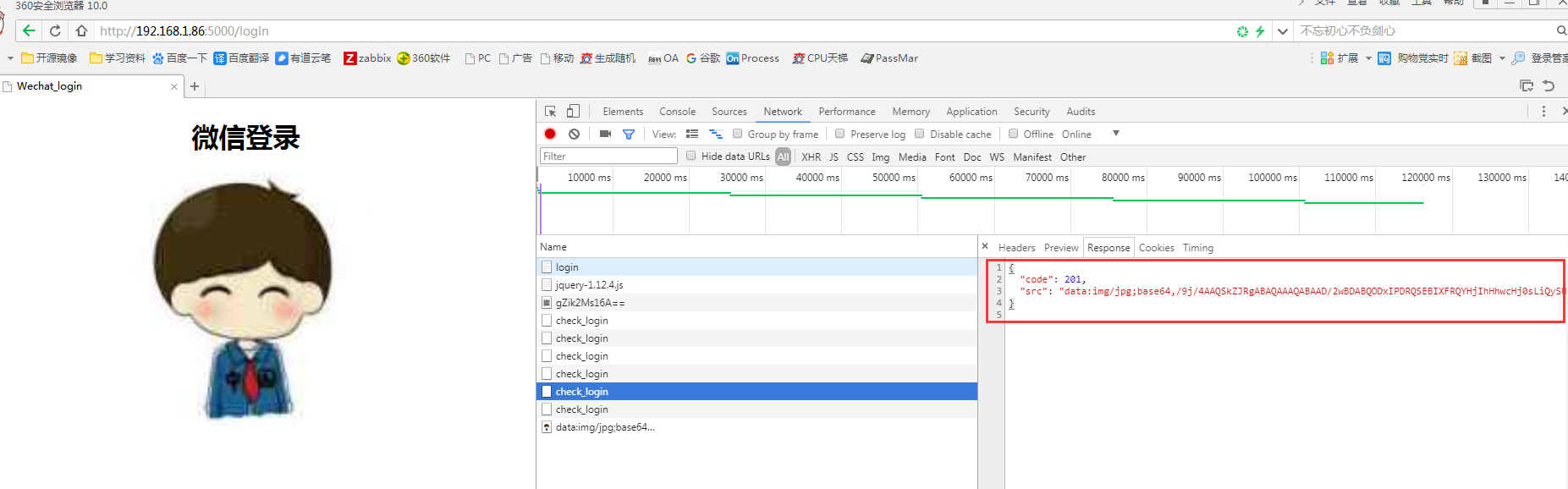Open the 有道云笔 bookmark
The image size is (1568, 489).
(303, 58)
